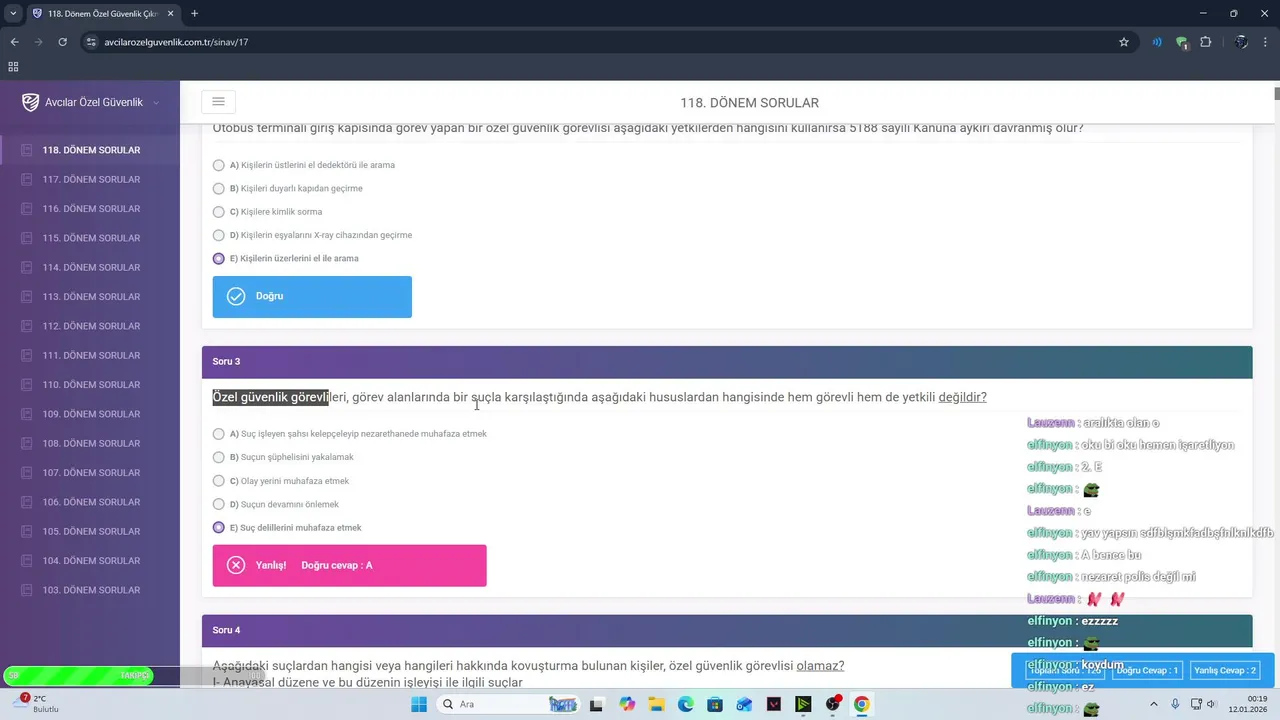Open the tab search dropdown arrow
The height and width of the screenshot is (720, 1280).
click(x=13, y=13)
